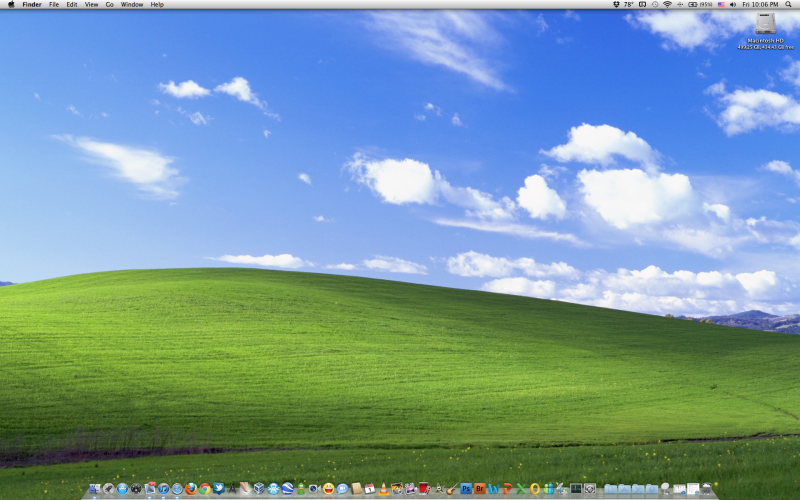Screen dimensions: 800x500
Task: Select the Macintosh HD drive icon
Action: [765, 23]
